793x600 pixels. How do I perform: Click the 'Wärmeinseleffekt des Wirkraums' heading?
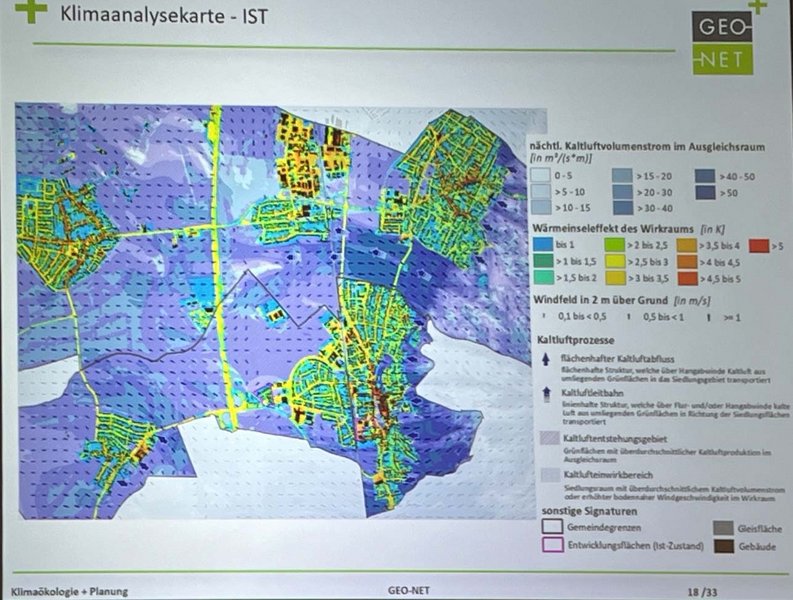coord(613,229)
